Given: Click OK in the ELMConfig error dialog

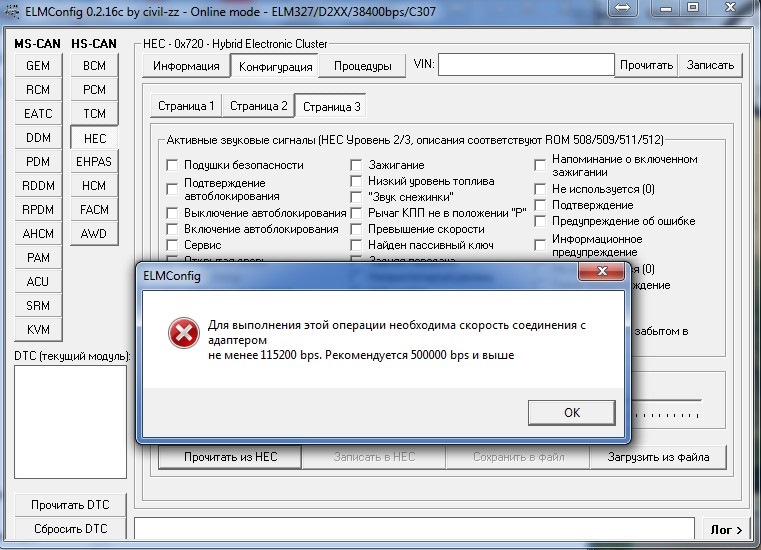Looking at the screenshot, I should (x=572, y=413).
